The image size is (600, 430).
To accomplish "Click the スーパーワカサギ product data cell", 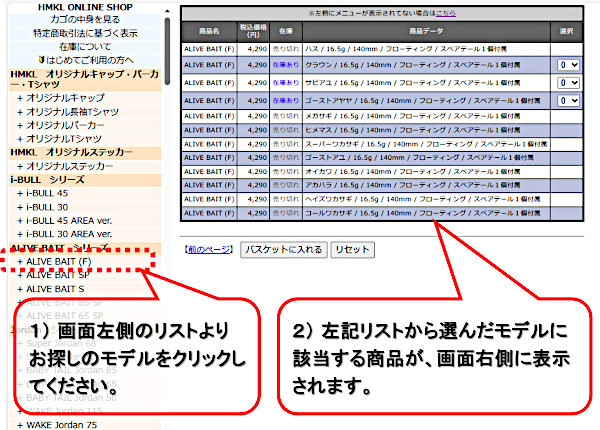I will [x=426, y=144].
